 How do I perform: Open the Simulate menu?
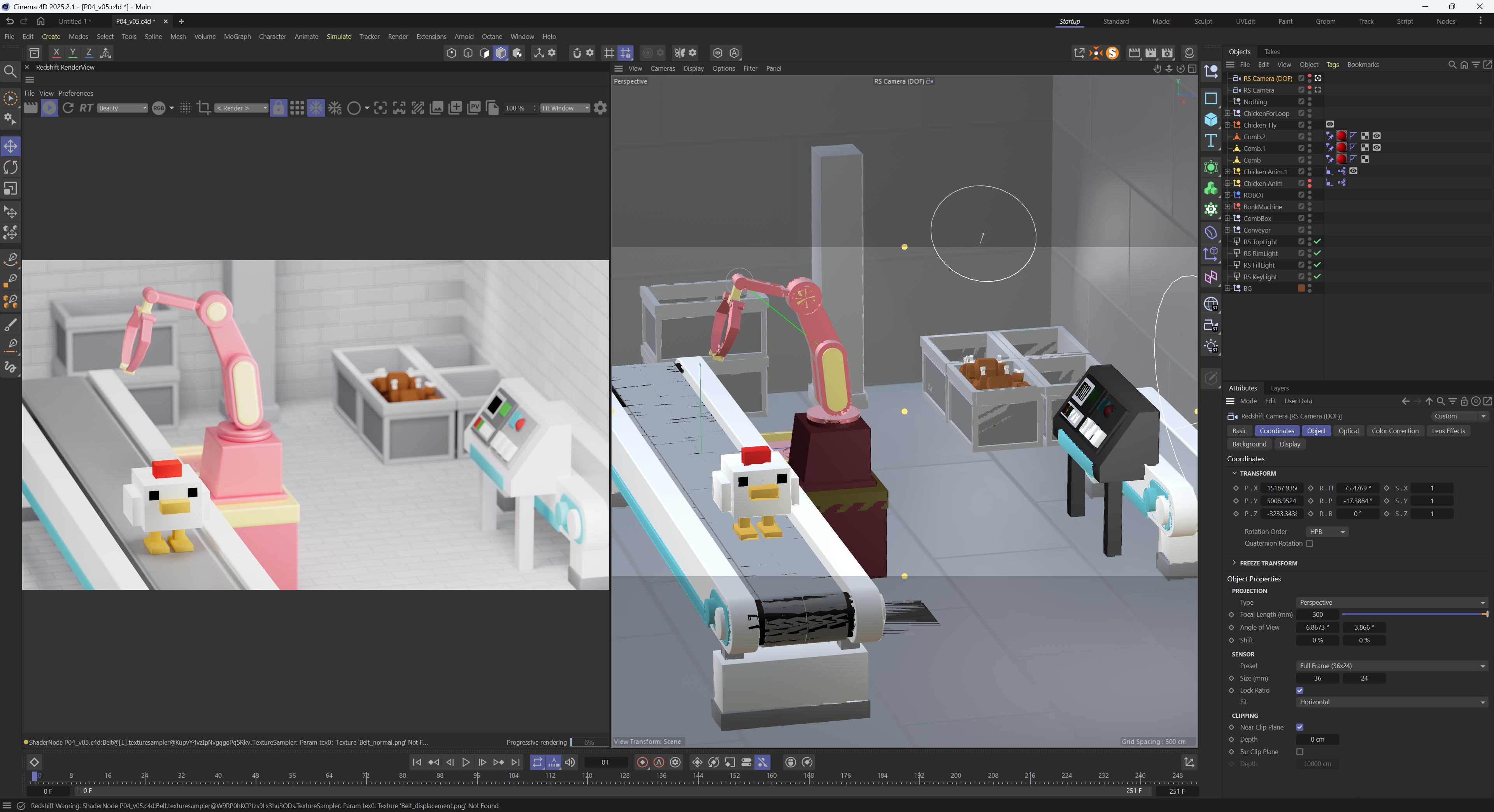[339, 37]
